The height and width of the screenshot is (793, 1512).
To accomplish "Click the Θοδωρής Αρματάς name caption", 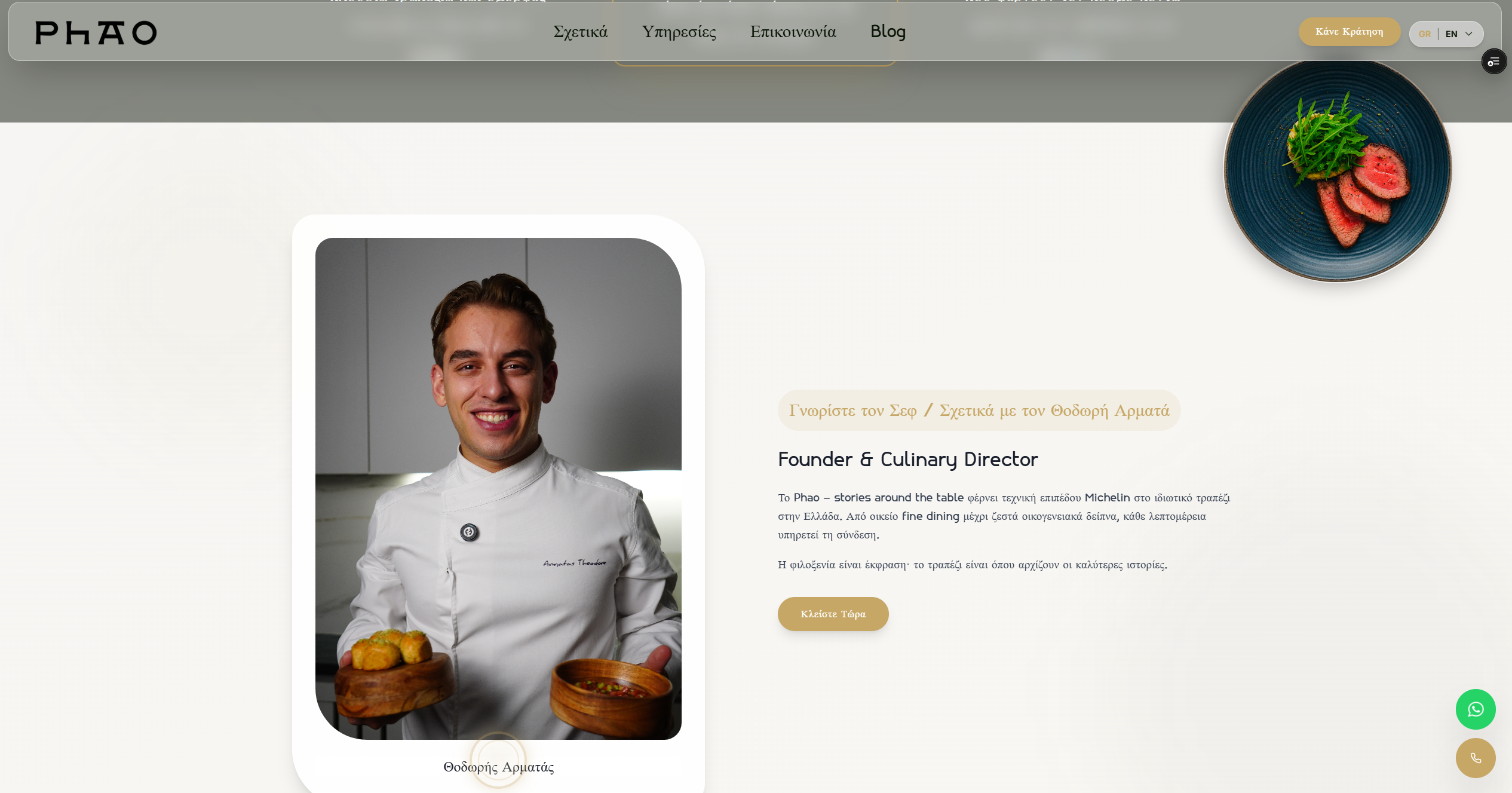I will coord(499,767).
